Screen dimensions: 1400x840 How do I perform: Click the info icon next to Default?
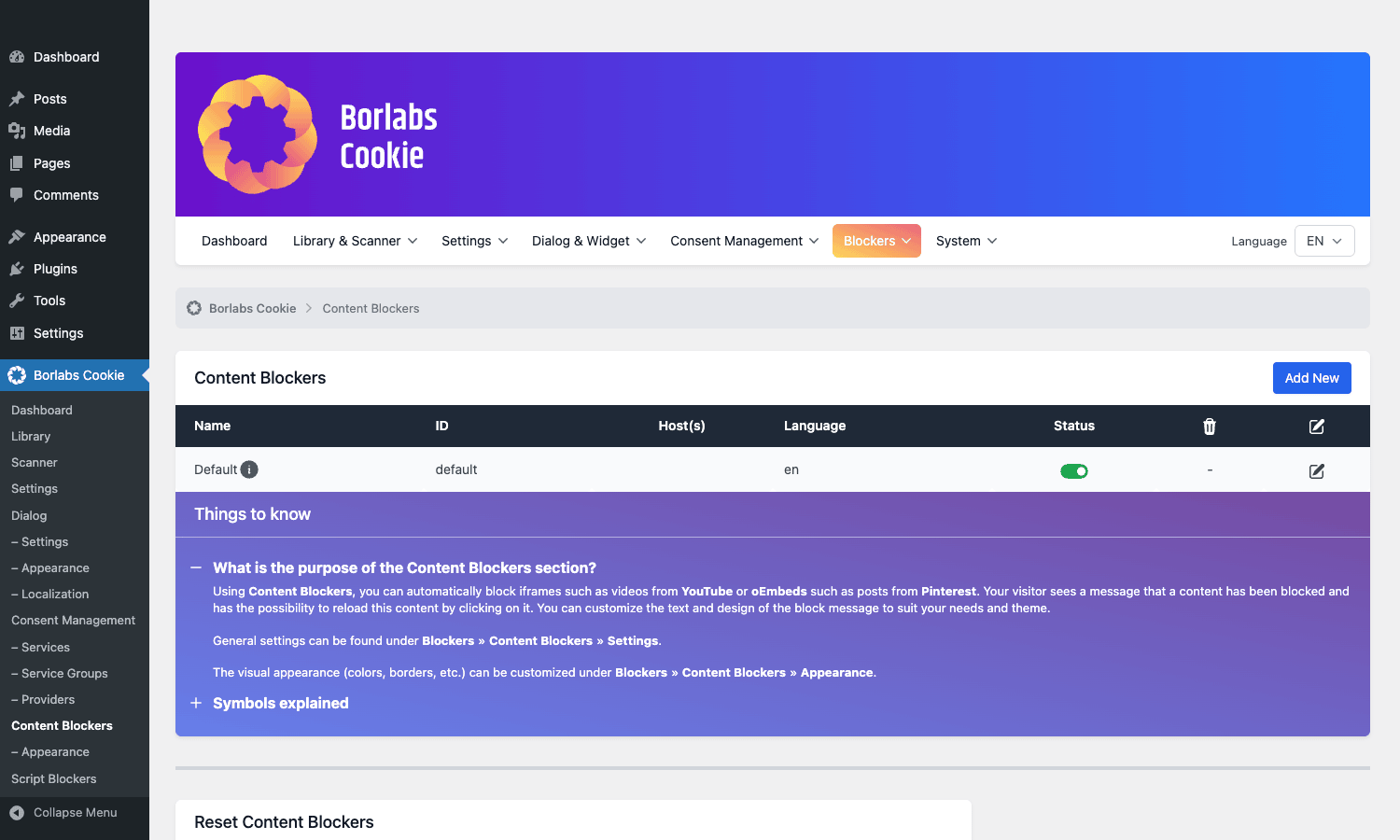point(249,469)
